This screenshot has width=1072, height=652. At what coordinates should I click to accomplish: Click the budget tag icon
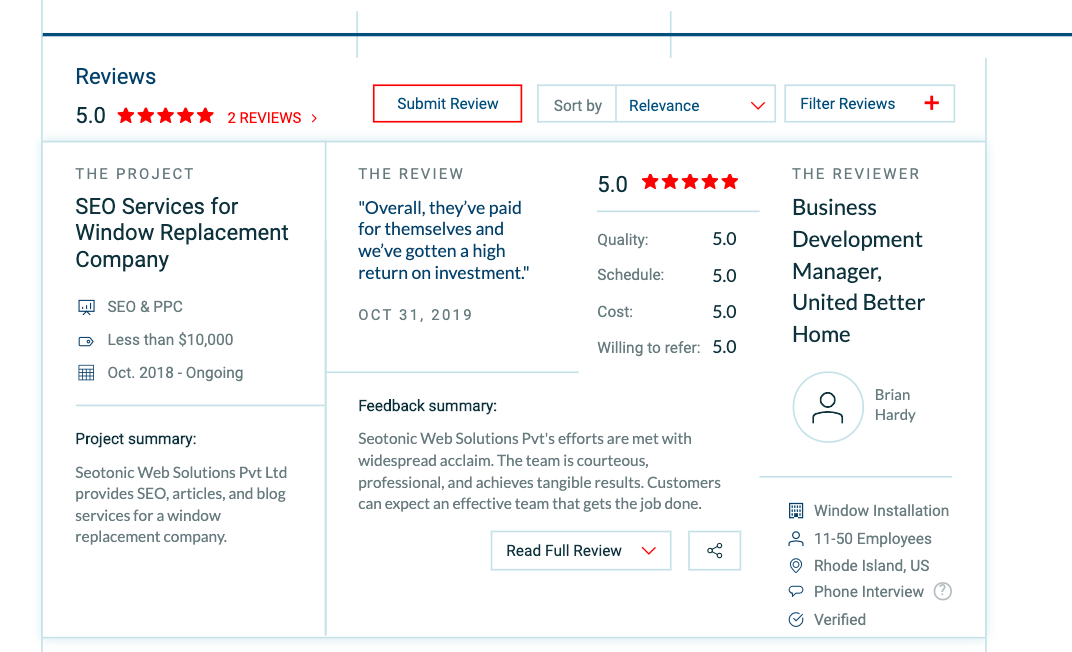[x=86, y=340]
